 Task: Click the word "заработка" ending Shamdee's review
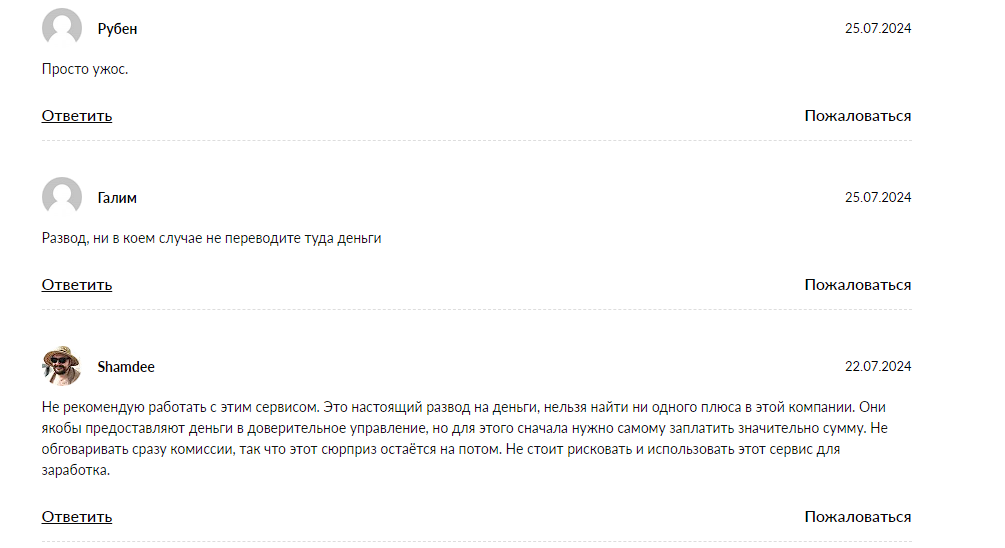pos(75,470)
